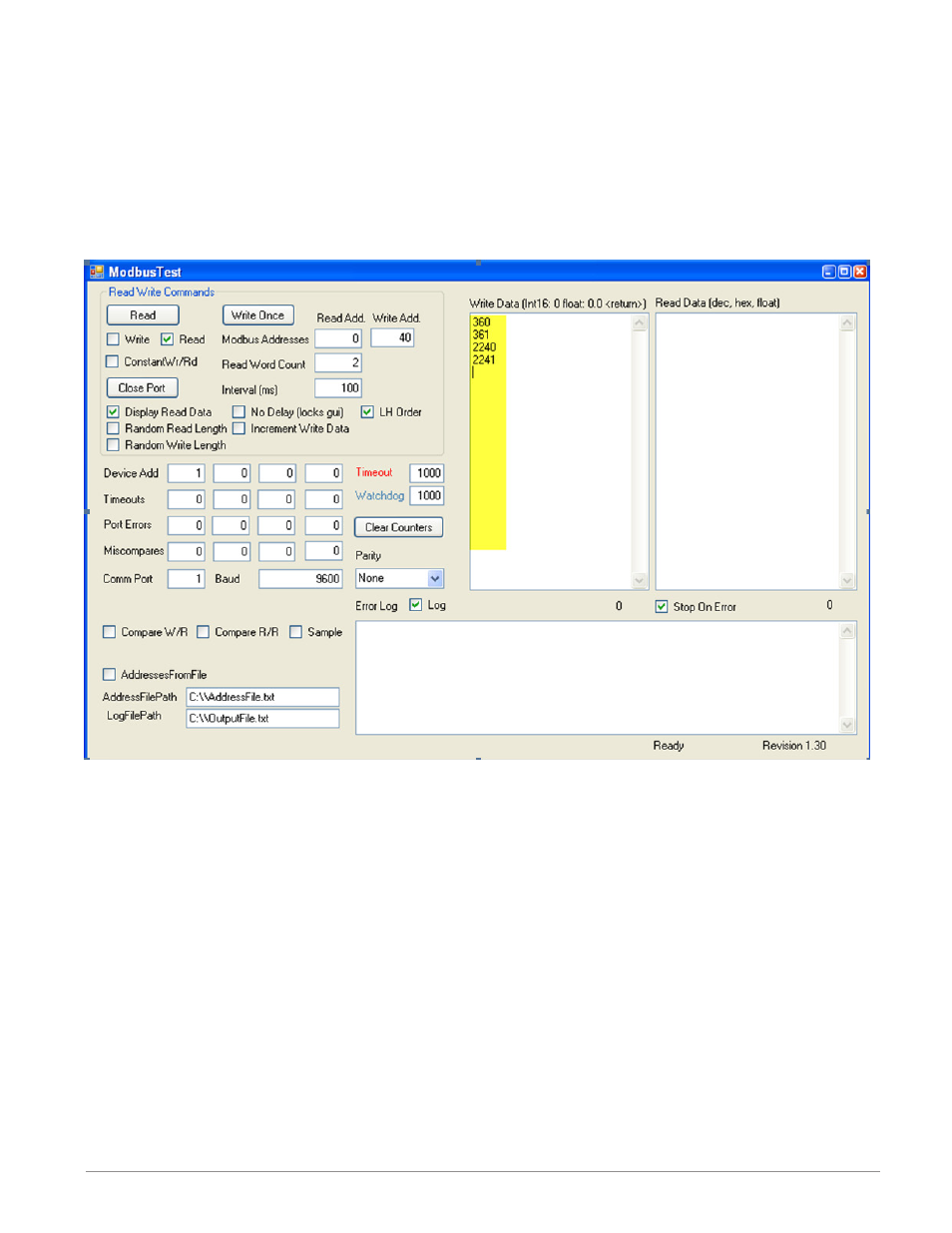This screenshot has height=1233, width=952.
Task: Click the Read Write Commands group label
Action: (162, 293)
